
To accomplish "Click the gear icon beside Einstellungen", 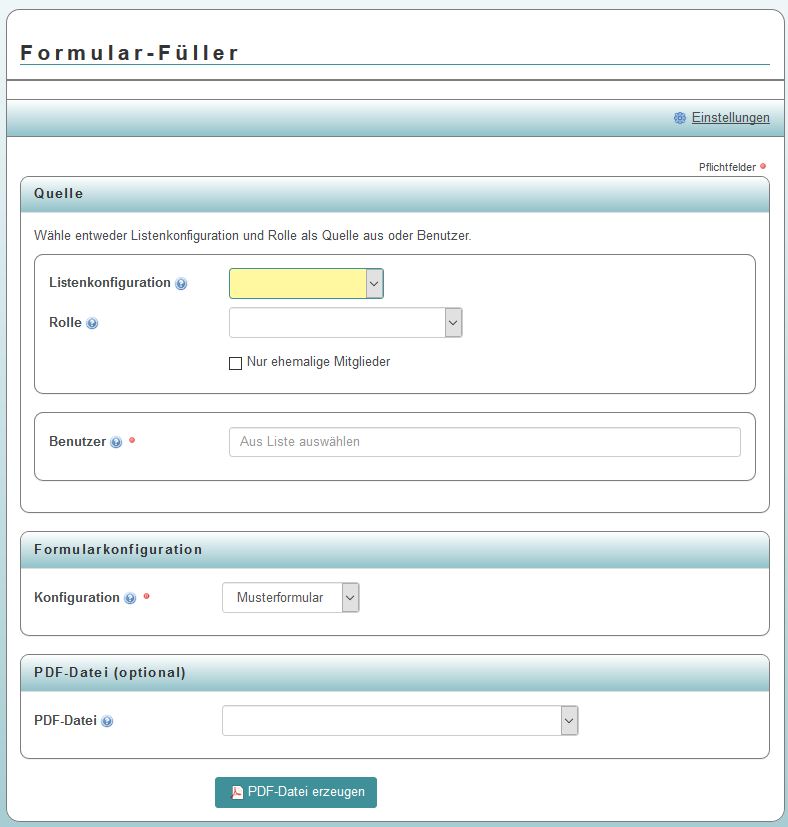I will point(680,118).
